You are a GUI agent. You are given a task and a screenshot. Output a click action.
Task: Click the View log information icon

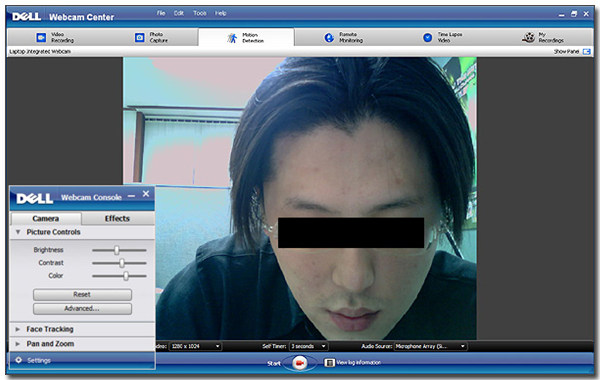coord(329,362)
